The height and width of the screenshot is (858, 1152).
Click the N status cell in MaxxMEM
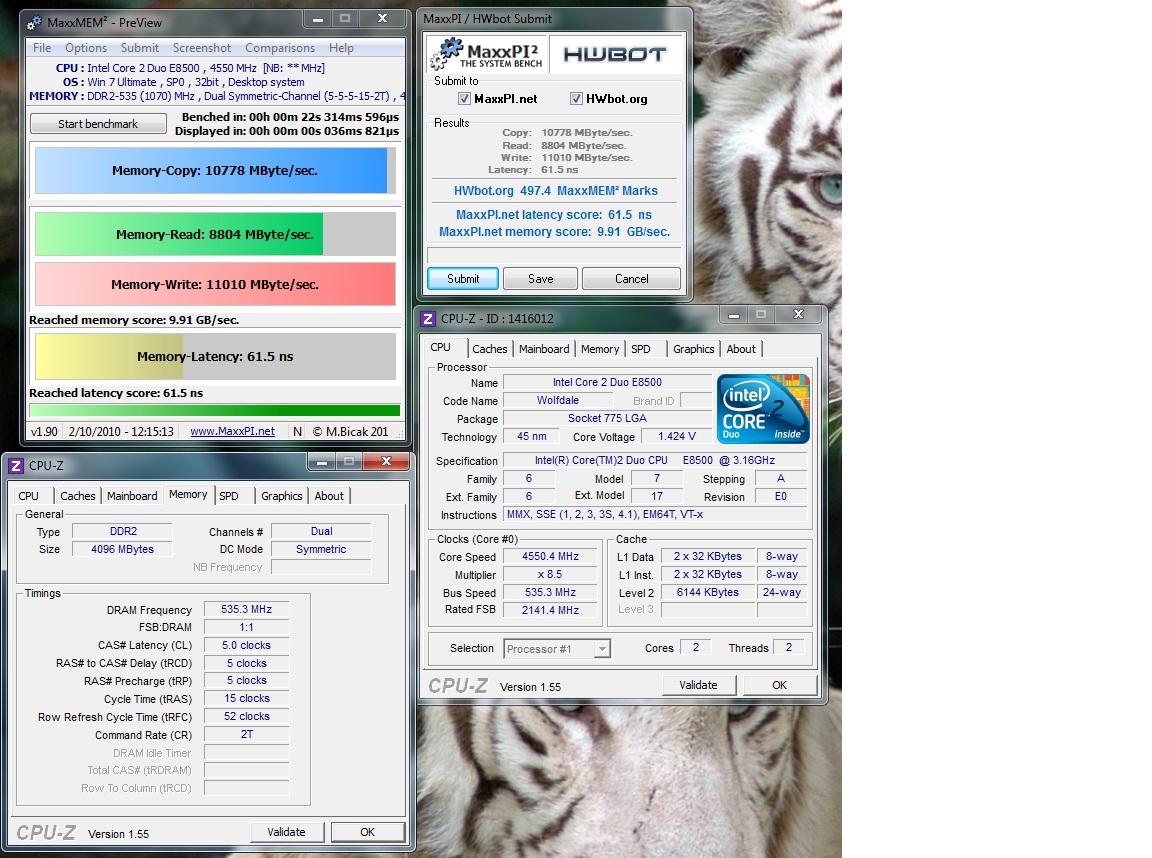[x=297, y=431]
